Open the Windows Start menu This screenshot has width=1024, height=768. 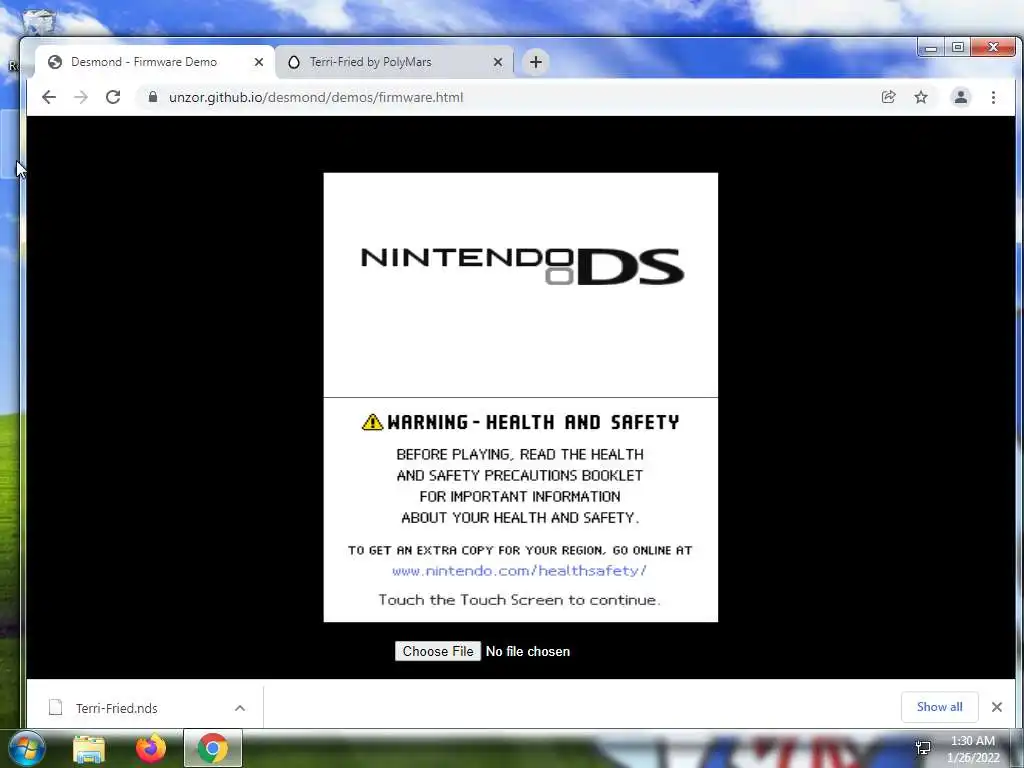coord(26,748)
